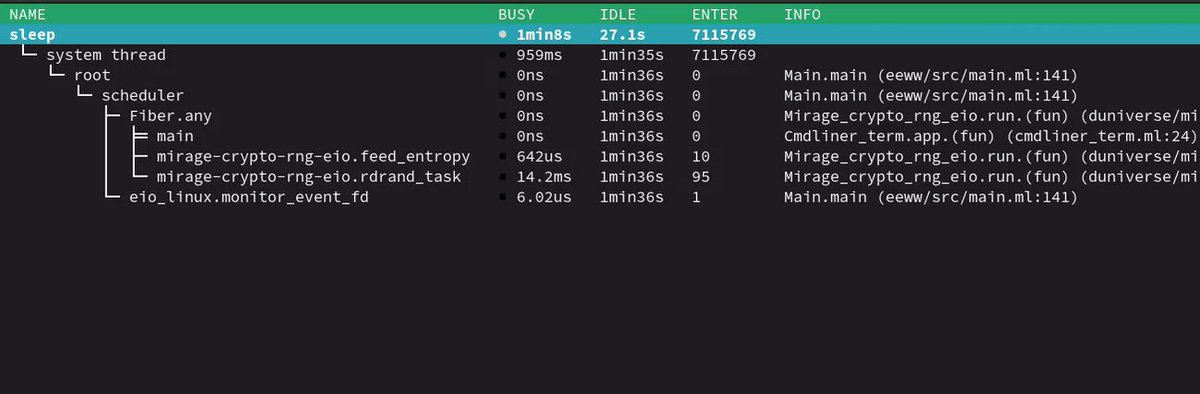1200x394 pixels.
Task: Click the 27.1s idle value
Action: tap(622, 35)
